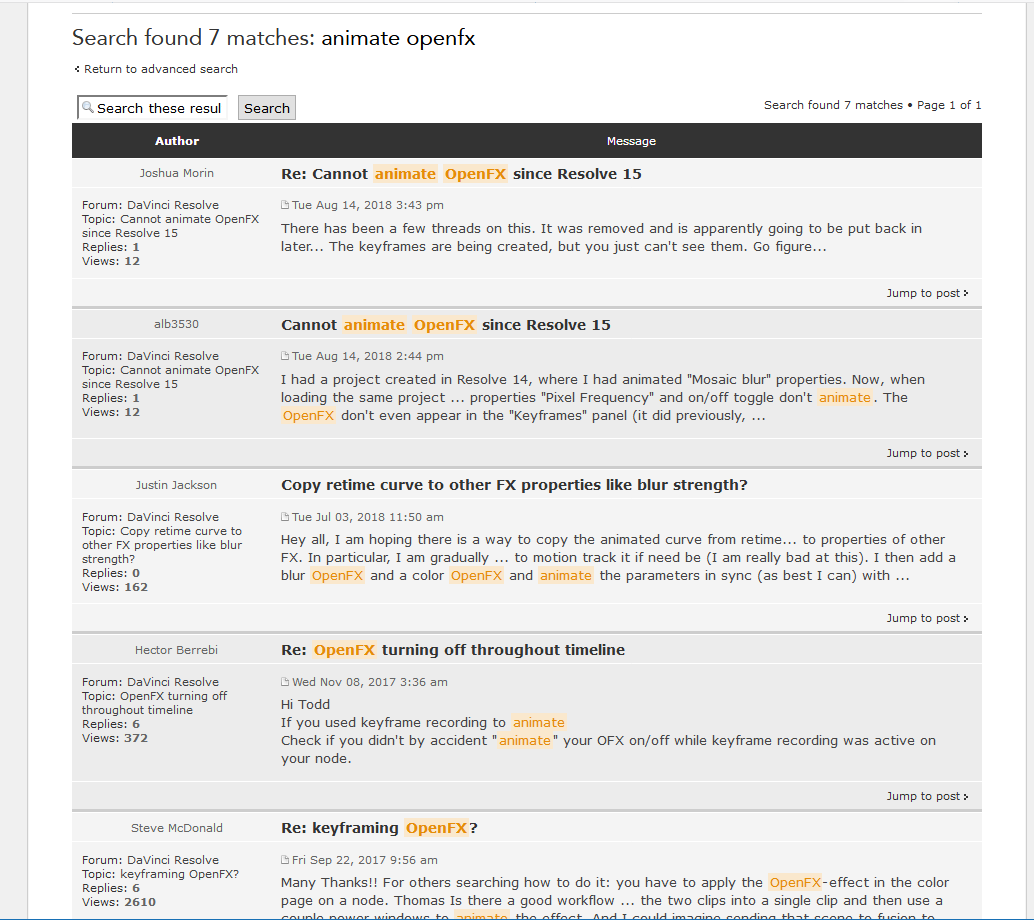Click arrow icon before Return to advanced search

point(77,69)
